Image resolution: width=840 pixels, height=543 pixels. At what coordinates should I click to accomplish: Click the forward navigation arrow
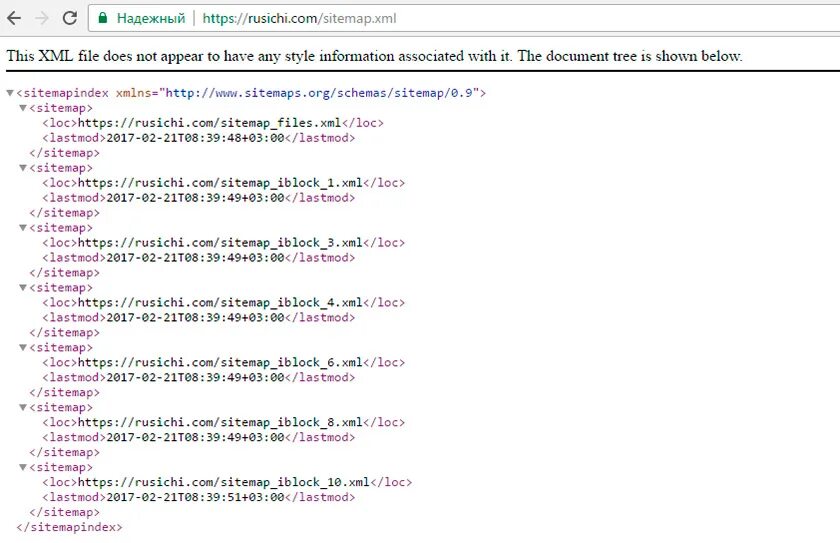(42, 18)
